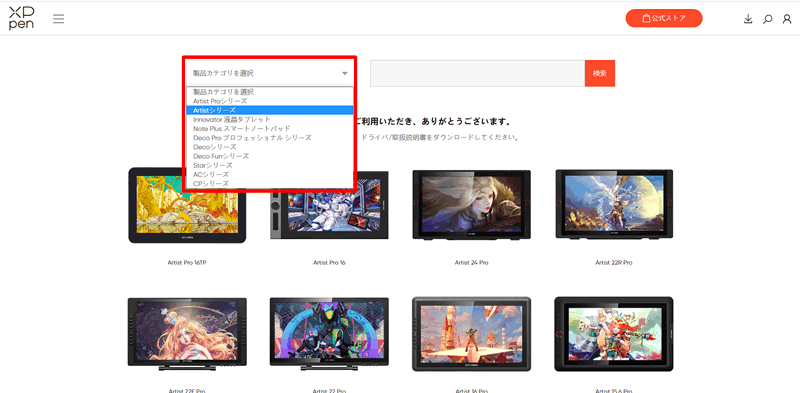Screen dimensions: 800x393
Task: Click the Artist 24 Pro name label
Action: 471,262
